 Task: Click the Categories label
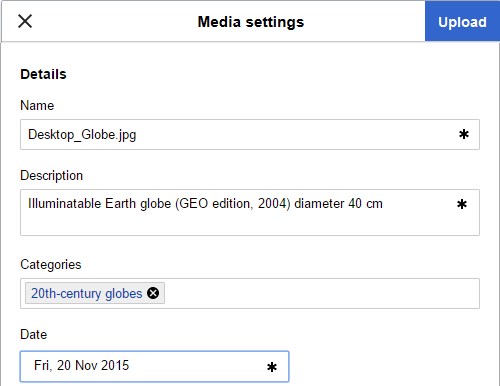51,264
